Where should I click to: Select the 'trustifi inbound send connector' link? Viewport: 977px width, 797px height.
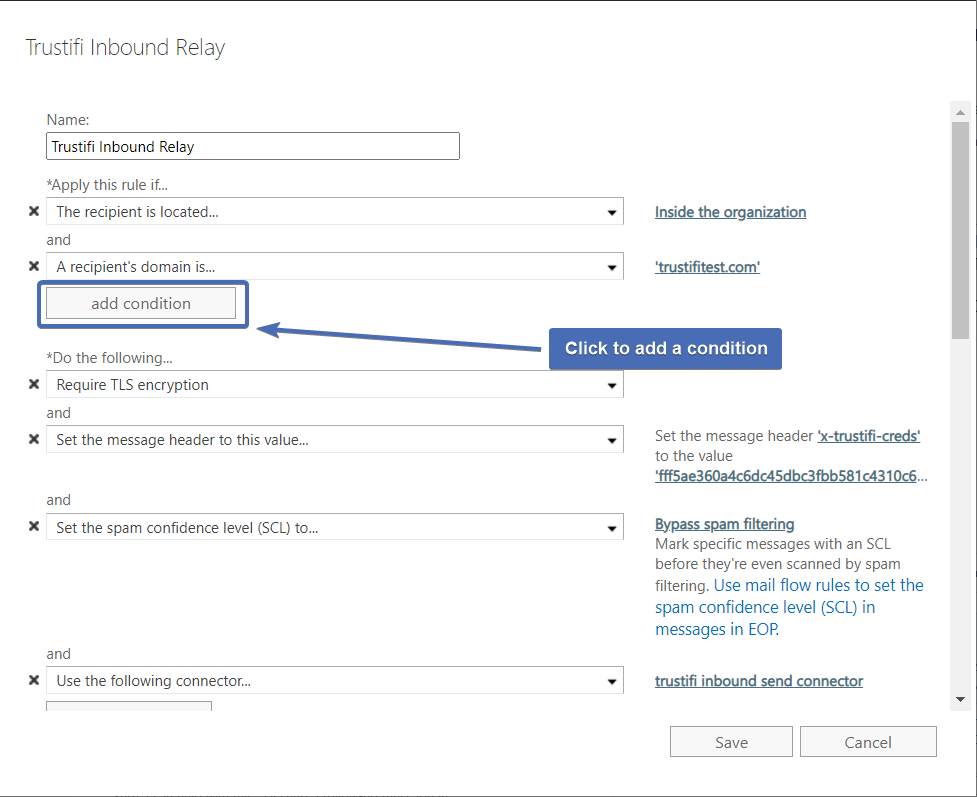[x=759, y=681]
